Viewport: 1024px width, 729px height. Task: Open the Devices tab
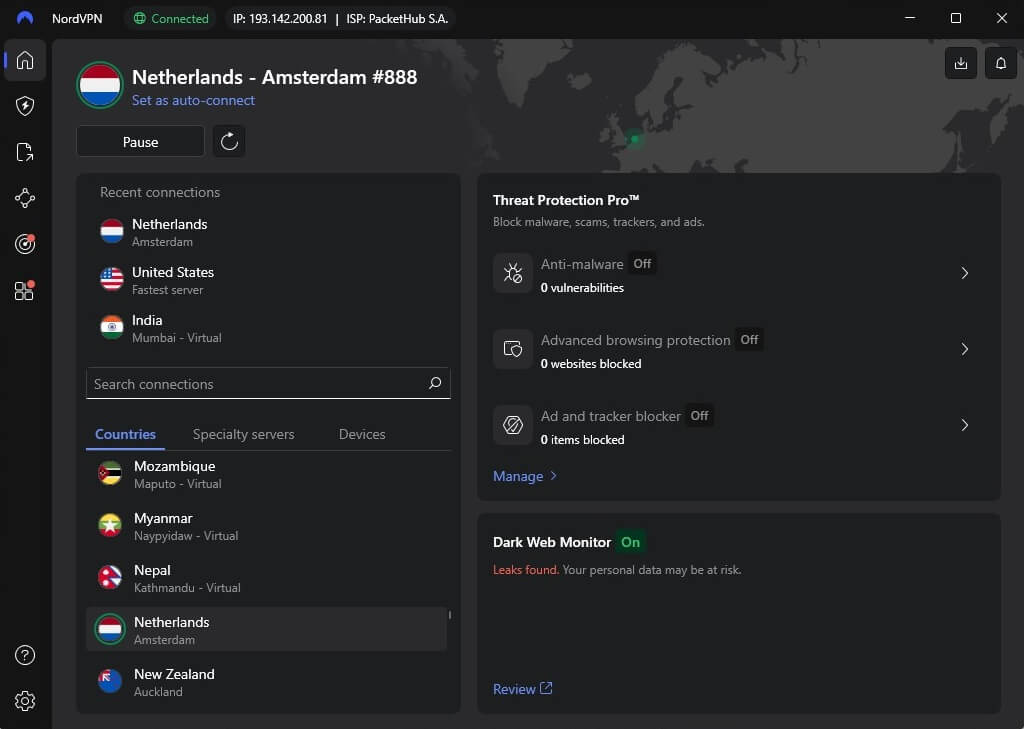click(x=361, y=434)
